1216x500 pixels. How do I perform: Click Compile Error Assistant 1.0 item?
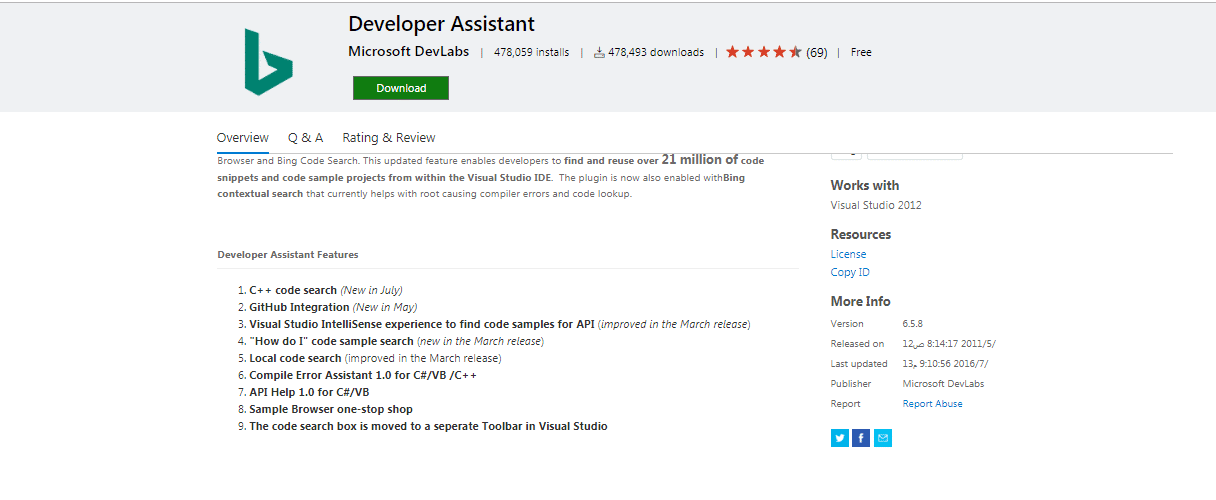click(363, 375)
